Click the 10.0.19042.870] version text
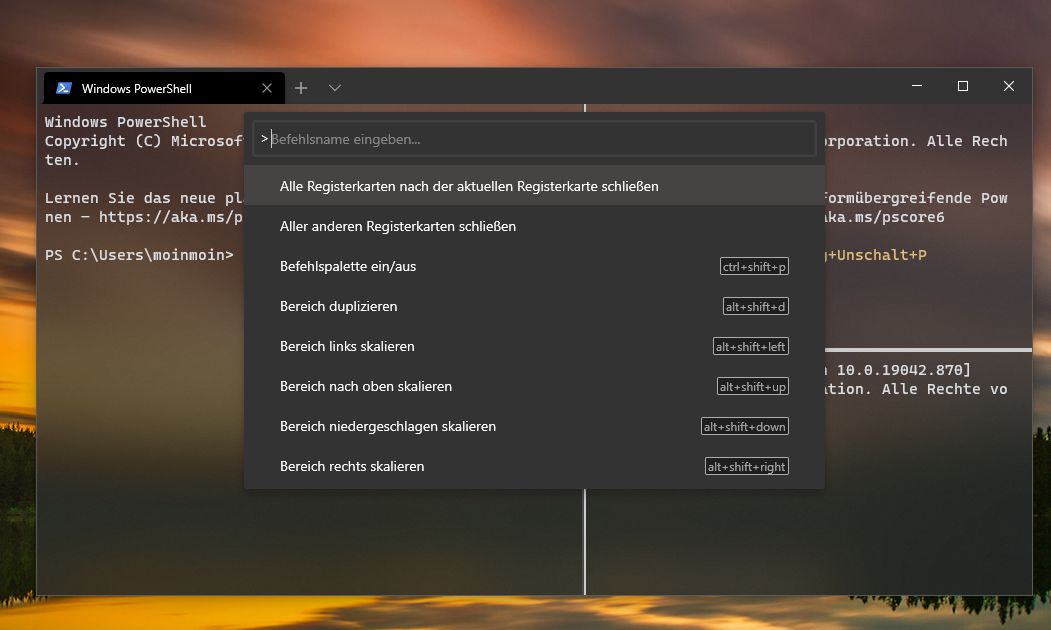Image resolution: width=1051 pixels, height=630 pixels. tap(904, 370)
